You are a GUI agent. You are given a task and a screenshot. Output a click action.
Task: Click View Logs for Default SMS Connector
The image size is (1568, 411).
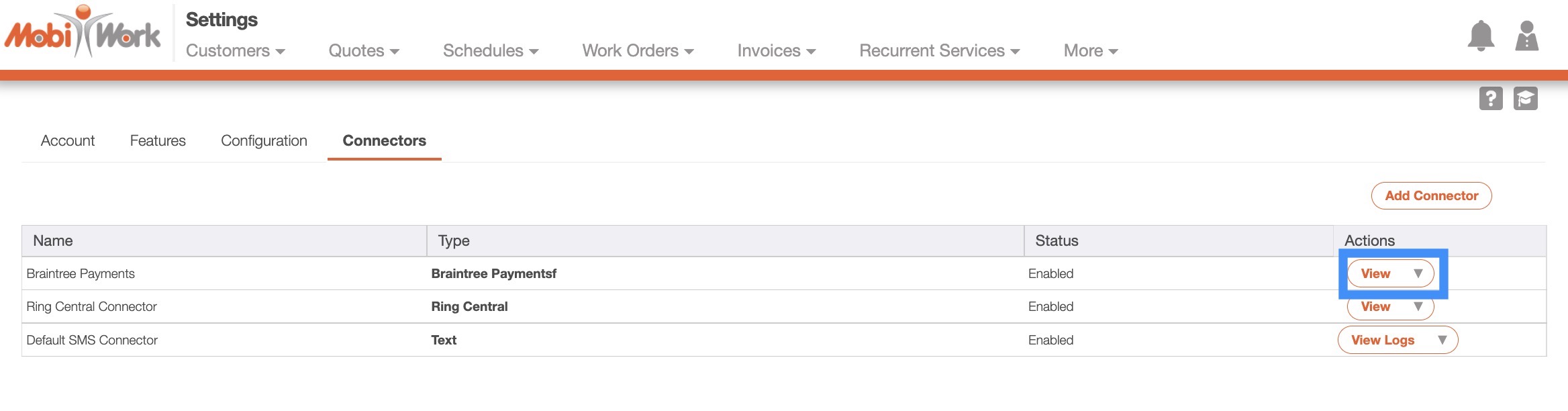point(1382,340)
